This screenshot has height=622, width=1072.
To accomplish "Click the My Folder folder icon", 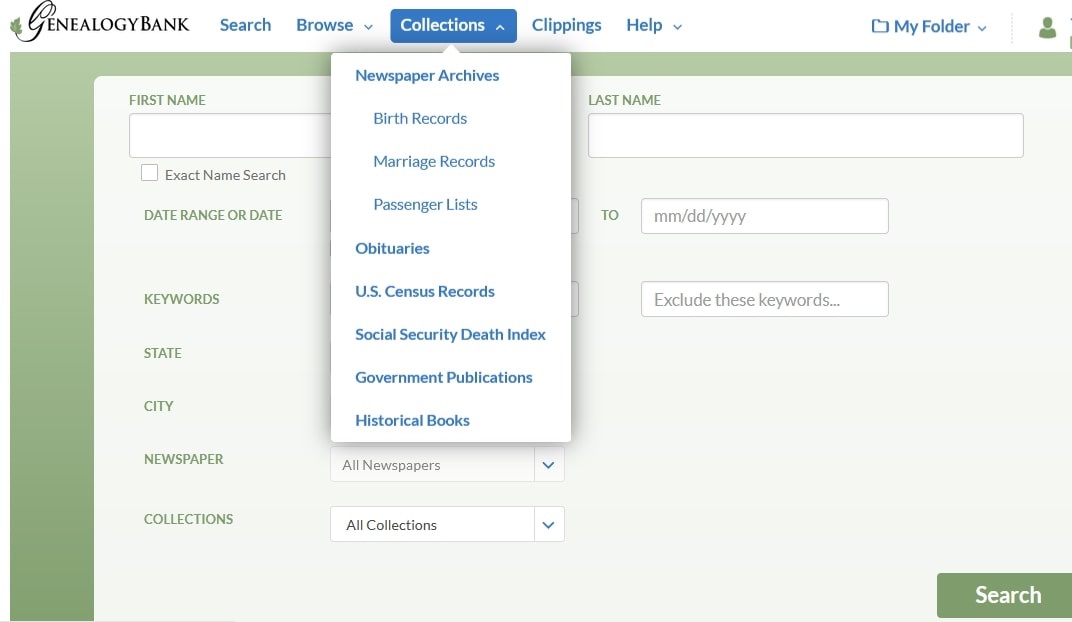I will (880, 26).
